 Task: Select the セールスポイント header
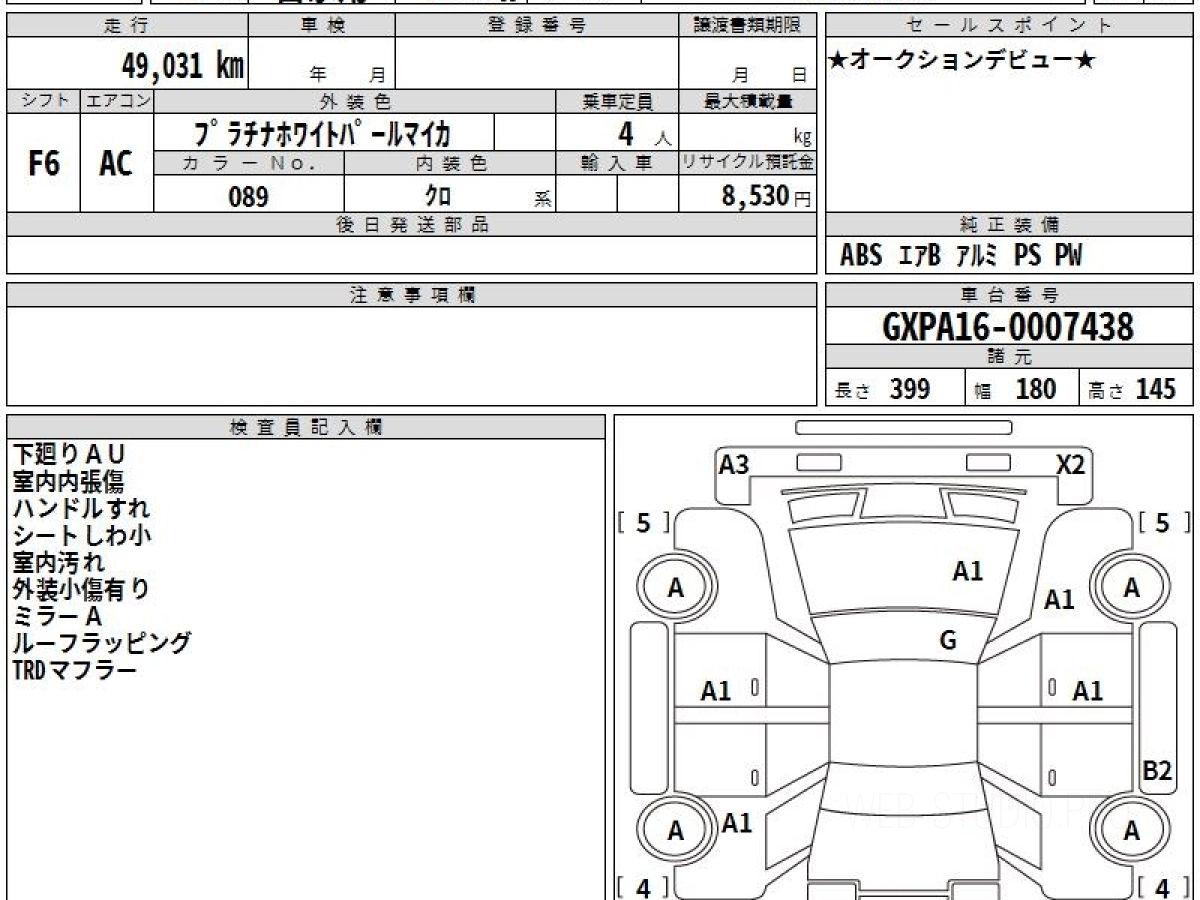coord(1009,26)
